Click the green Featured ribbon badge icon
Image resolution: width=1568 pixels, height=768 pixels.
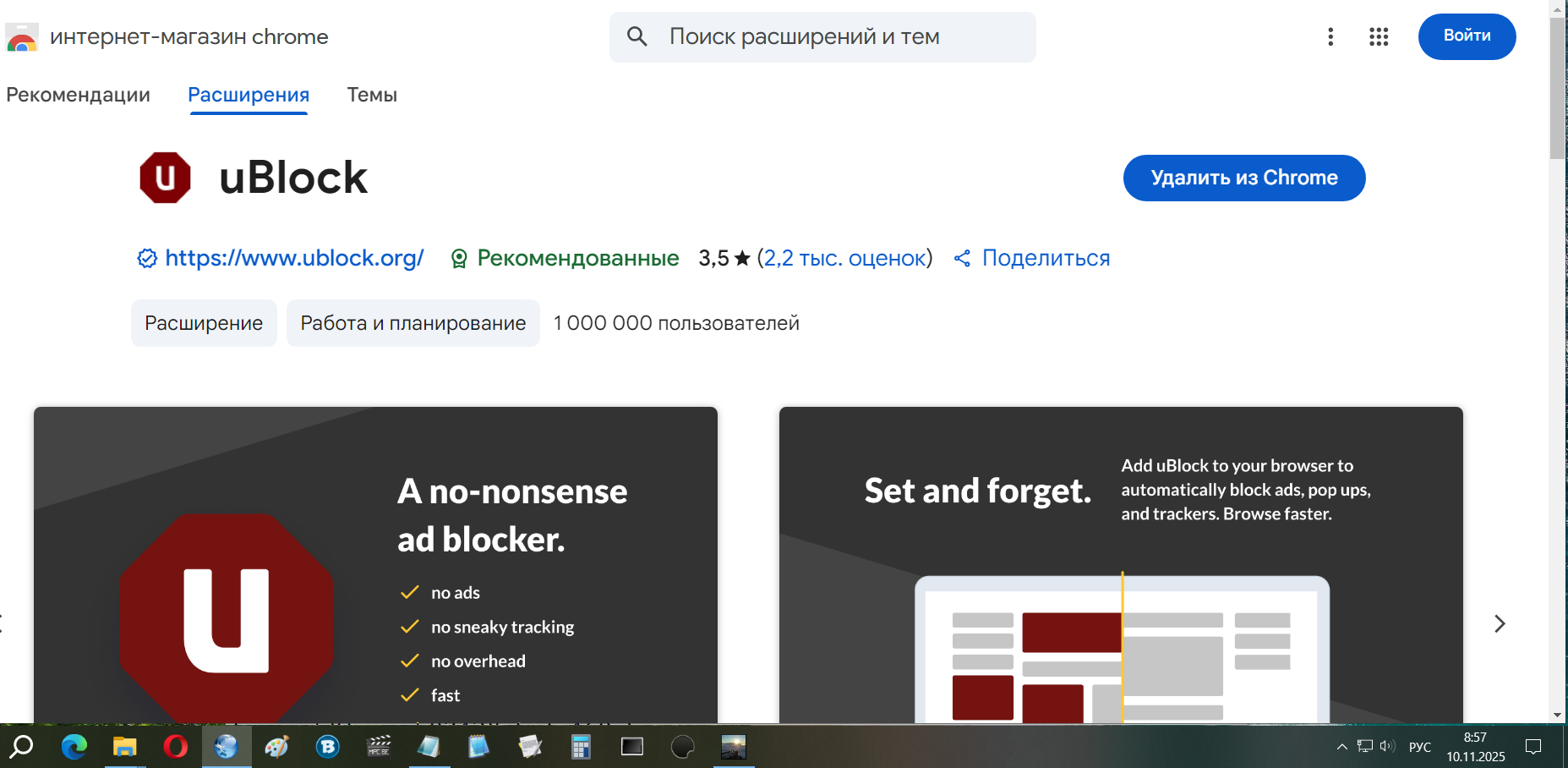pyautogui.click(x=459, y=259)
